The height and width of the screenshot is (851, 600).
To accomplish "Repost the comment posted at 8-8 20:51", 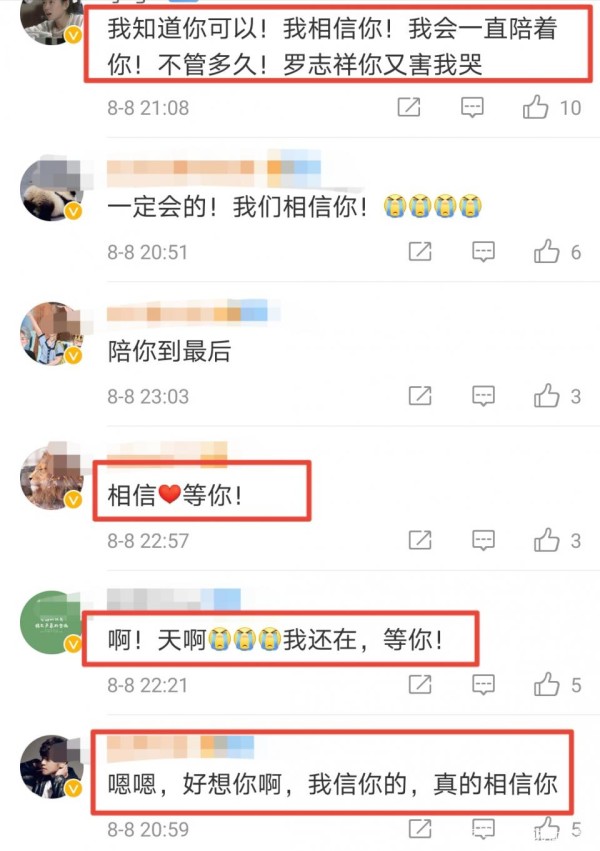I will click(x=420, y=251).
